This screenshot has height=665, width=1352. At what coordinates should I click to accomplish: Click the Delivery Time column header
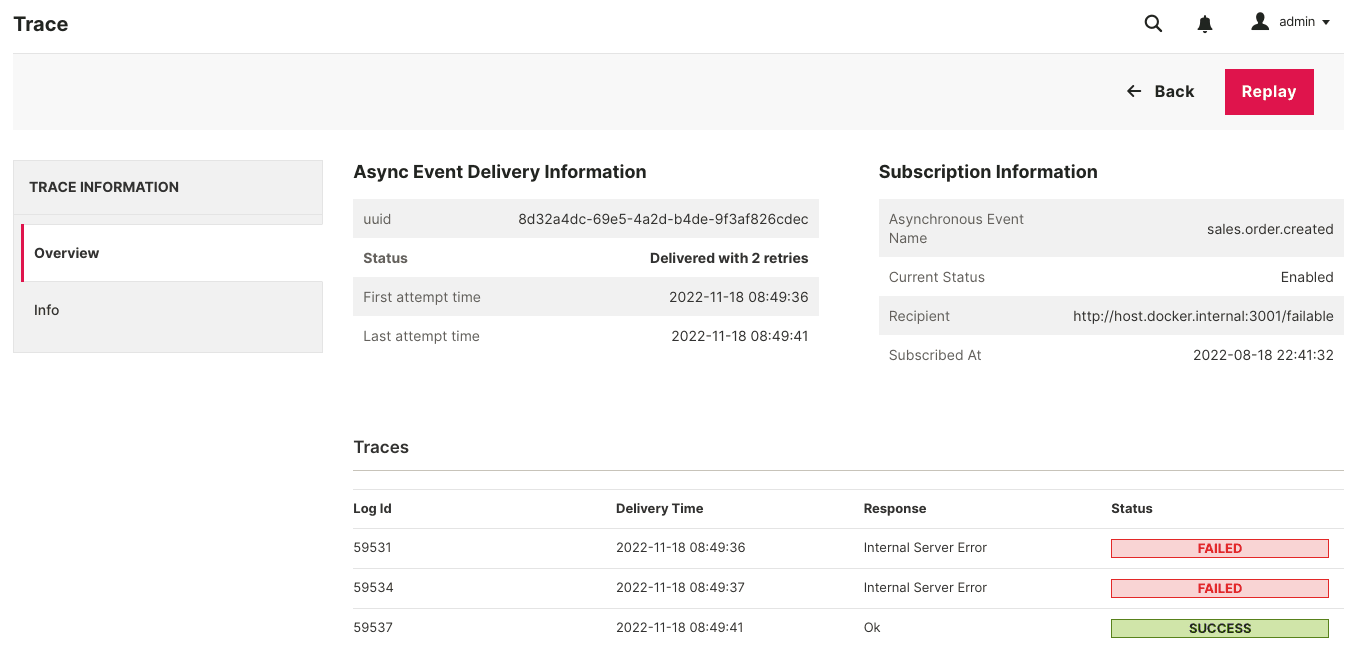(659, 509)
